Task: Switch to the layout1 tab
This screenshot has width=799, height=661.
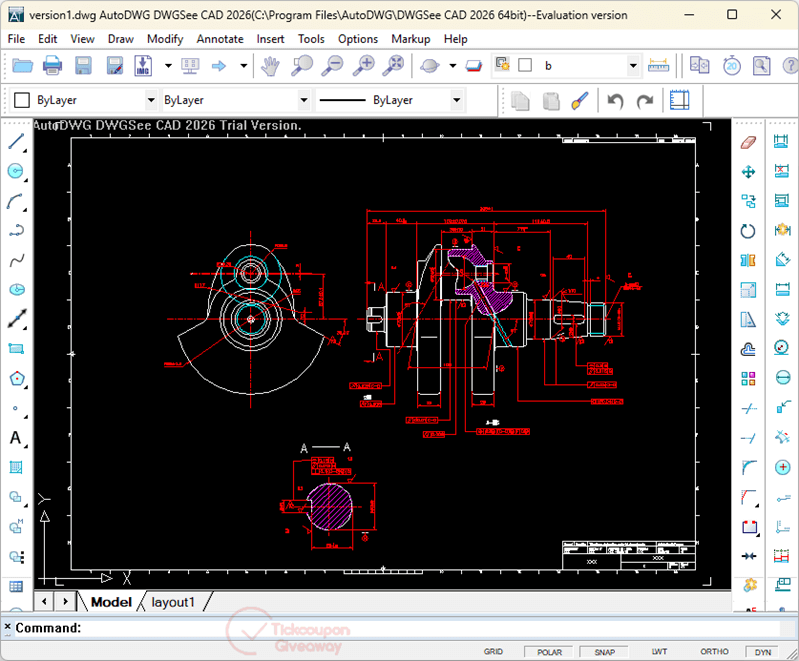Action: coord(173,602)
